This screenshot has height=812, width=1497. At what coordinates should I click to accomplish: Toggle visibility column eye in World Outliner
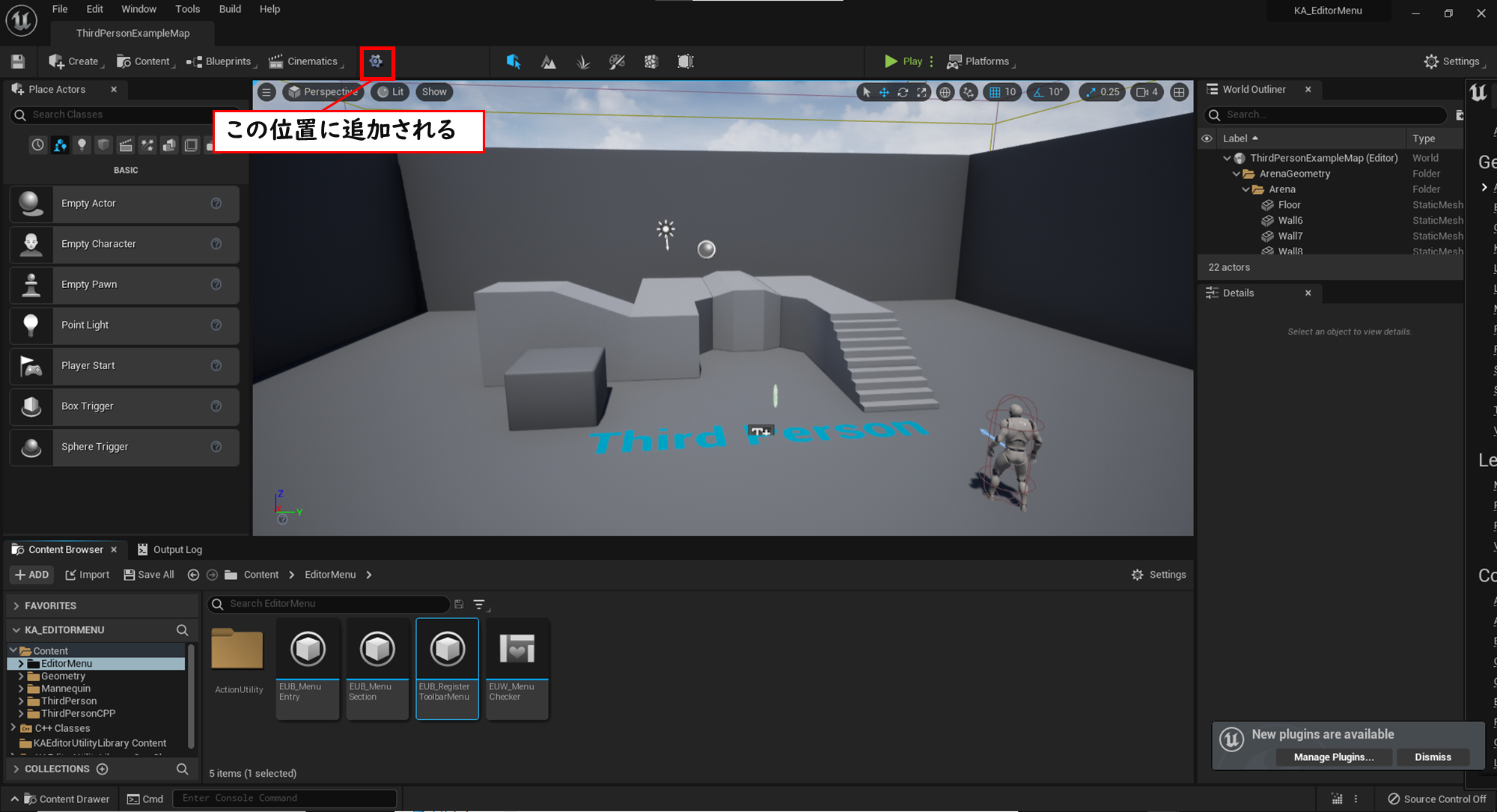click(1207, 138)
